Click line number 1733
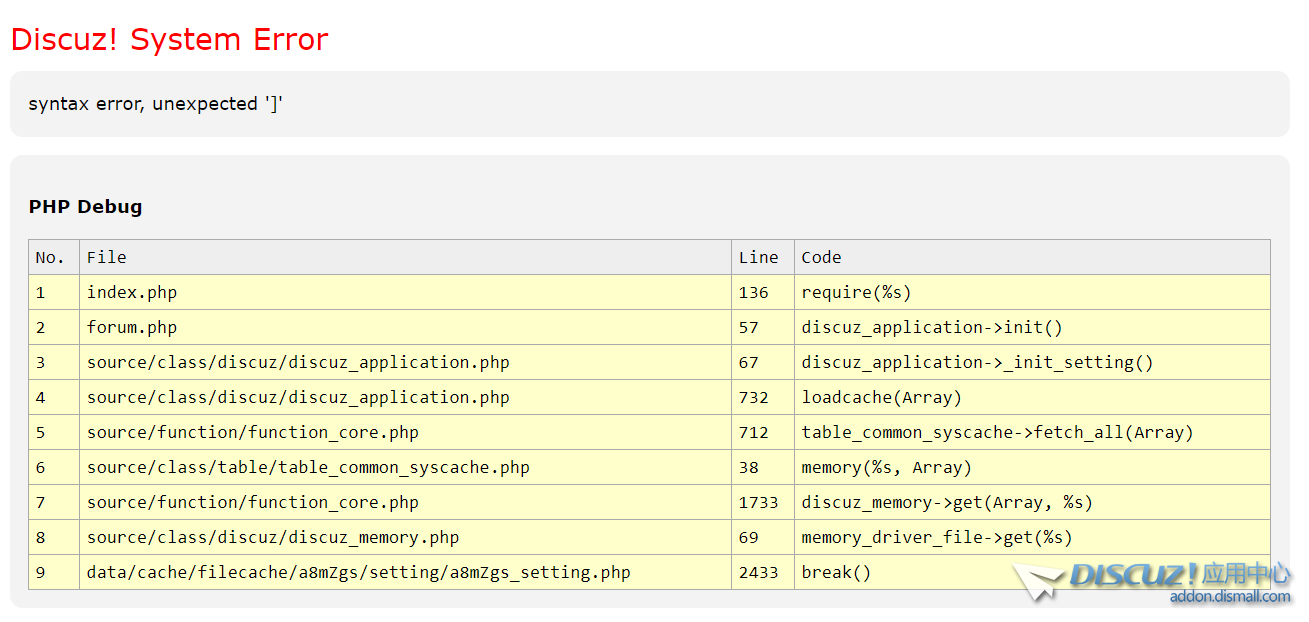This screenshot has width=1309, height=622. tap(763, 502)
